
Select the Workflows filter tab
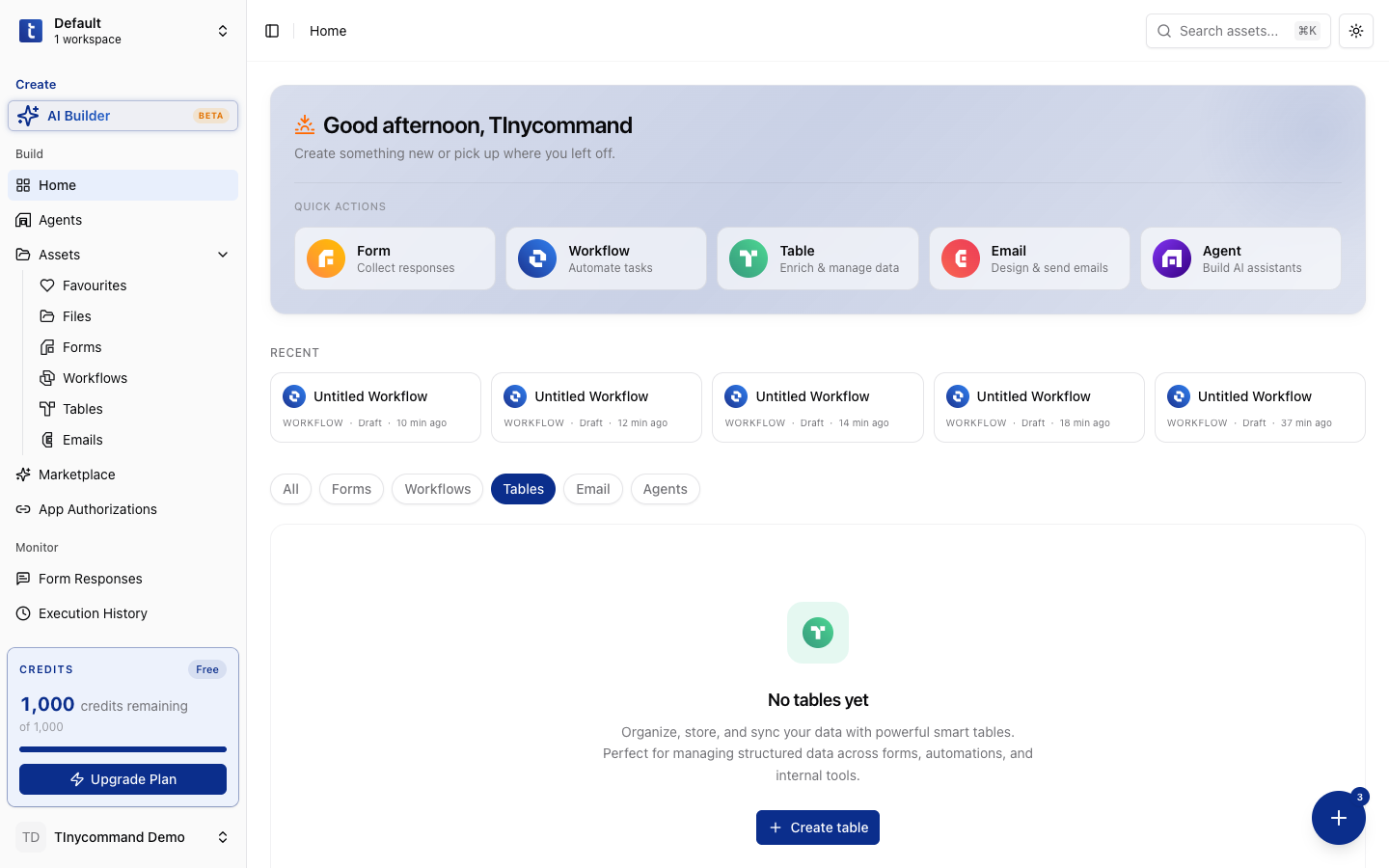(x=437, y=489)
